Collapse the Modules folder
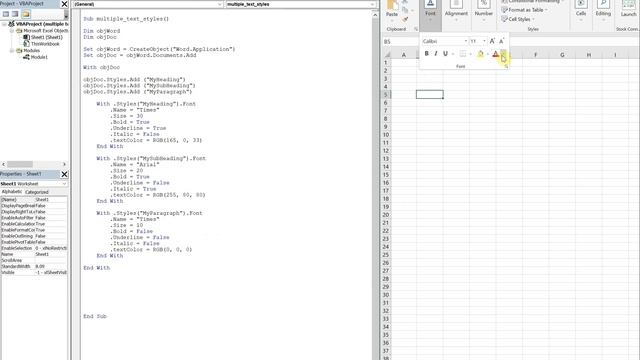 12,51
